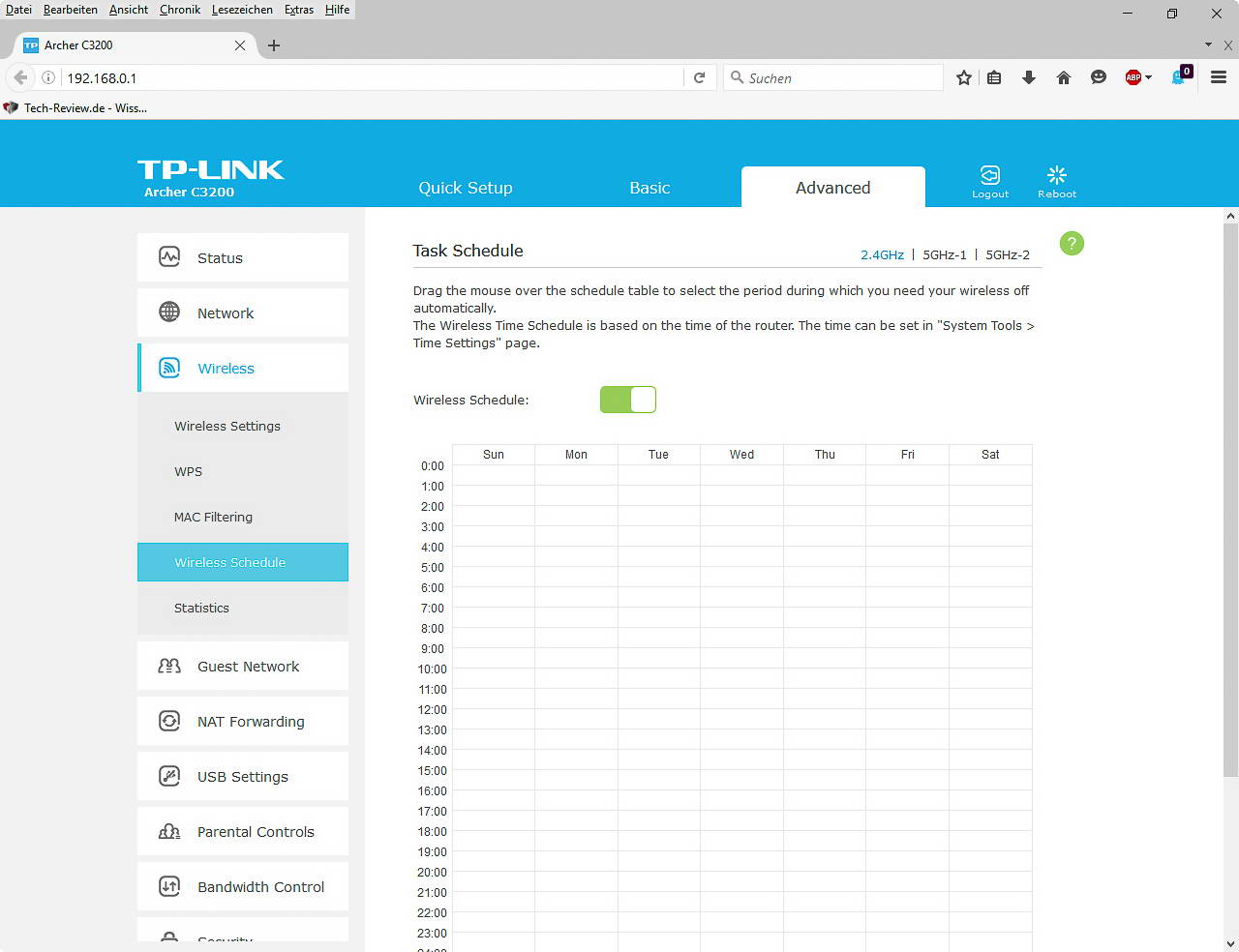
Task: Click the Logout icon
Action: (989, 176)
